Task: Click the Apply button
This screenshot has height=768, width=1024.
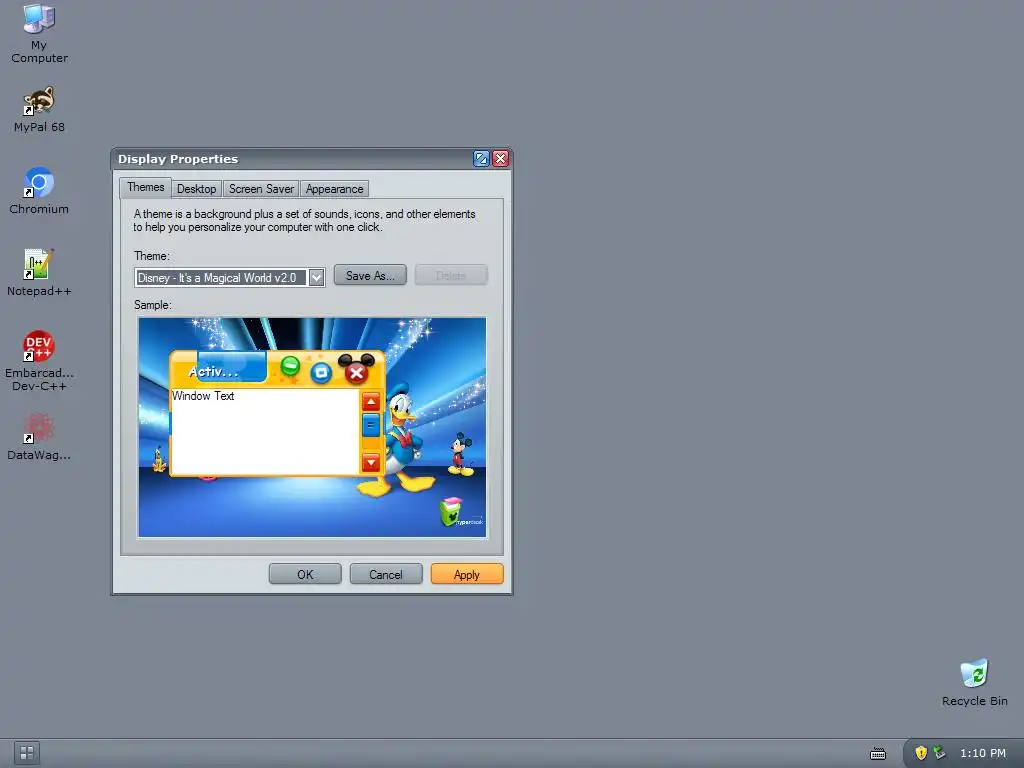Action: (467, 575)
